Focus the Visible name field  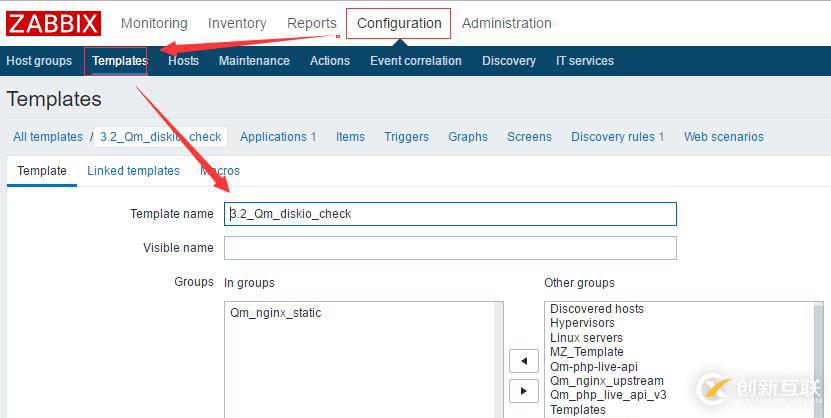(450, 248)
